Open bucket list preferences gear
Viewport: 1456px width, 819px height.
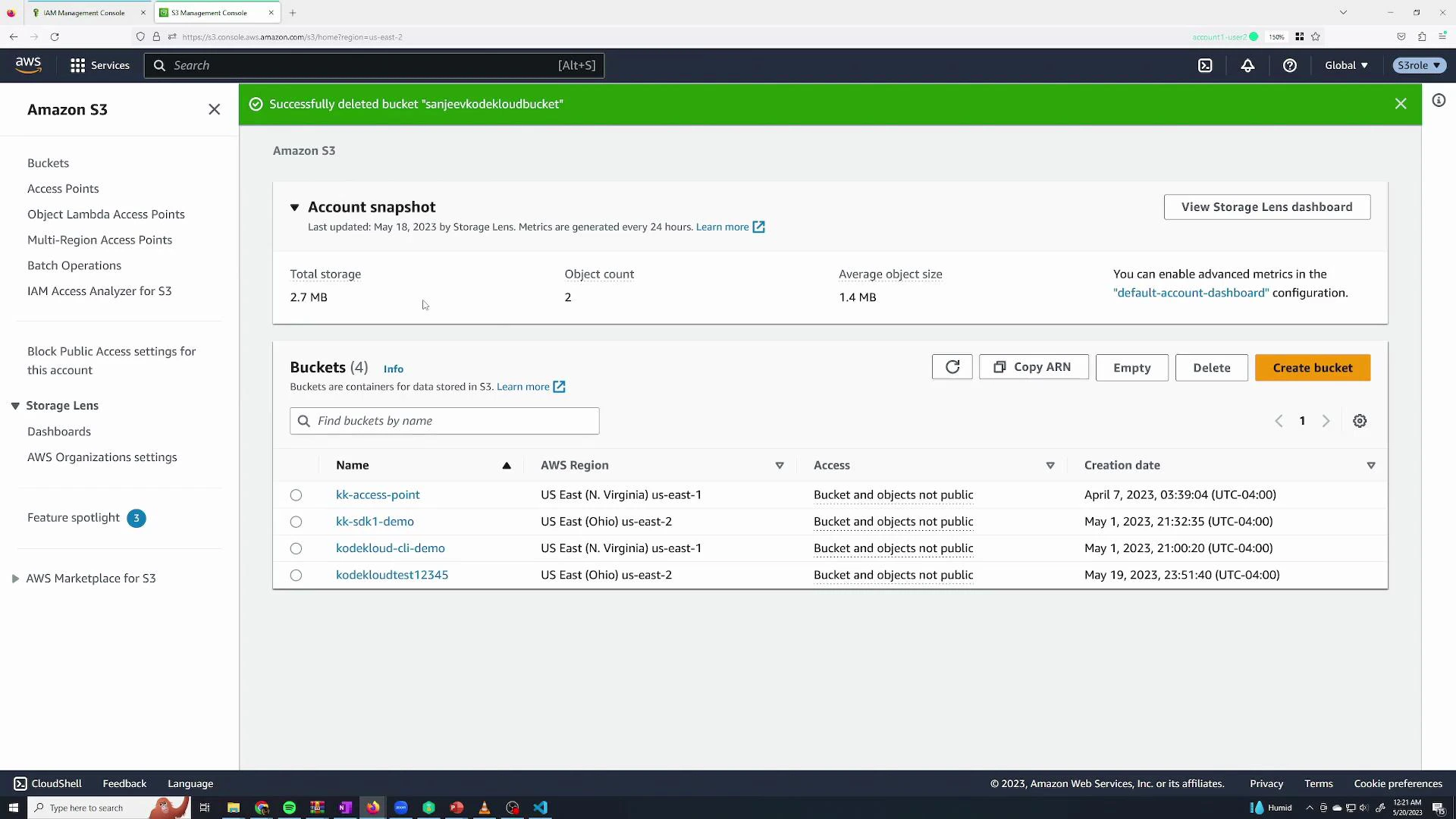1360,421
